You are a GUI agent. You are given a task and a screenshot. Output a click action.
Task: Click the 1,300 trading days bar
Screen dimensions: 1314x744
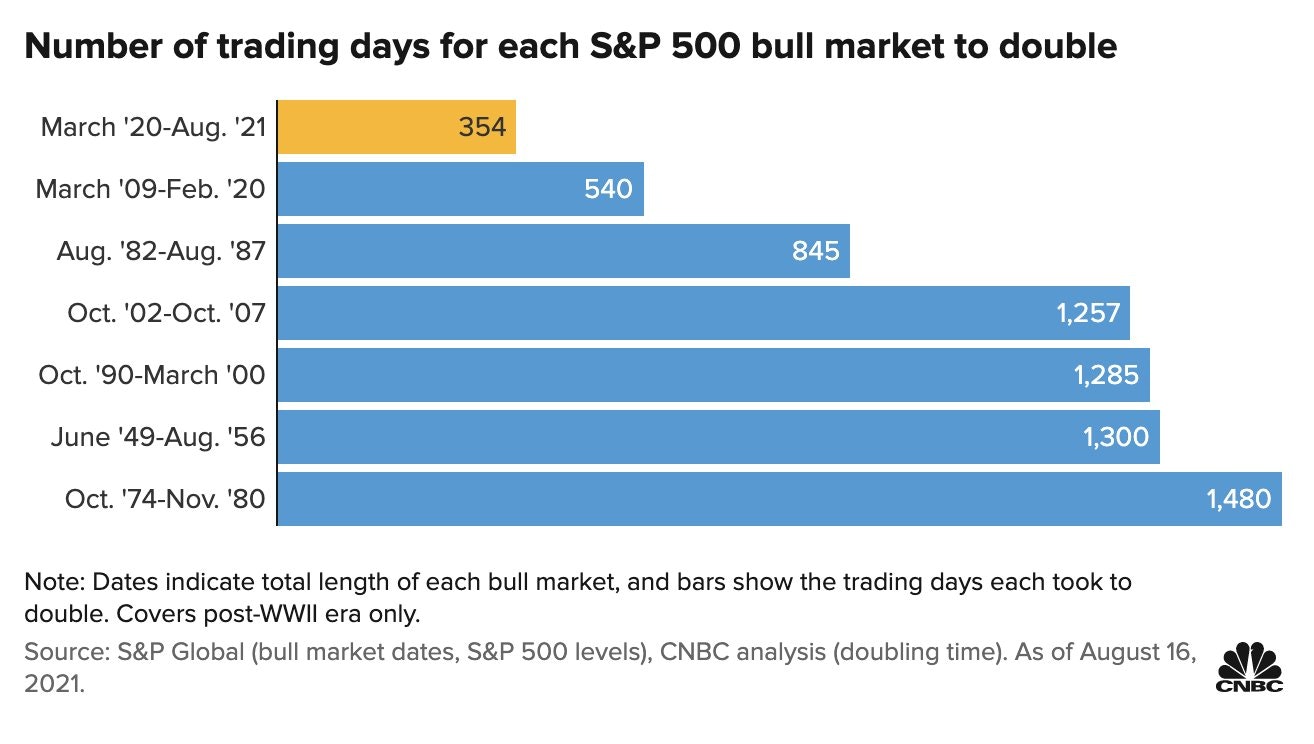tap(719, 437)
